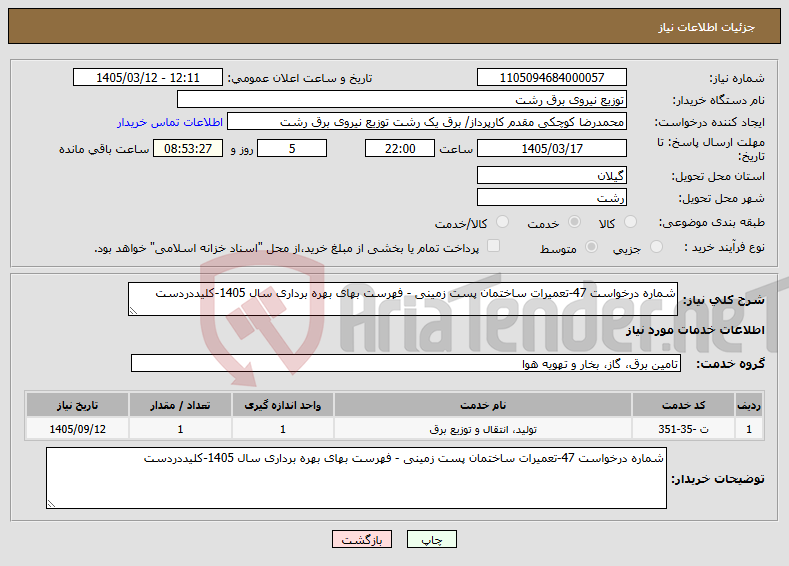Click the اطلاعات خدمات مورد نیاز section heading
Screen dimensions: 789x566
tap(695, 330)
